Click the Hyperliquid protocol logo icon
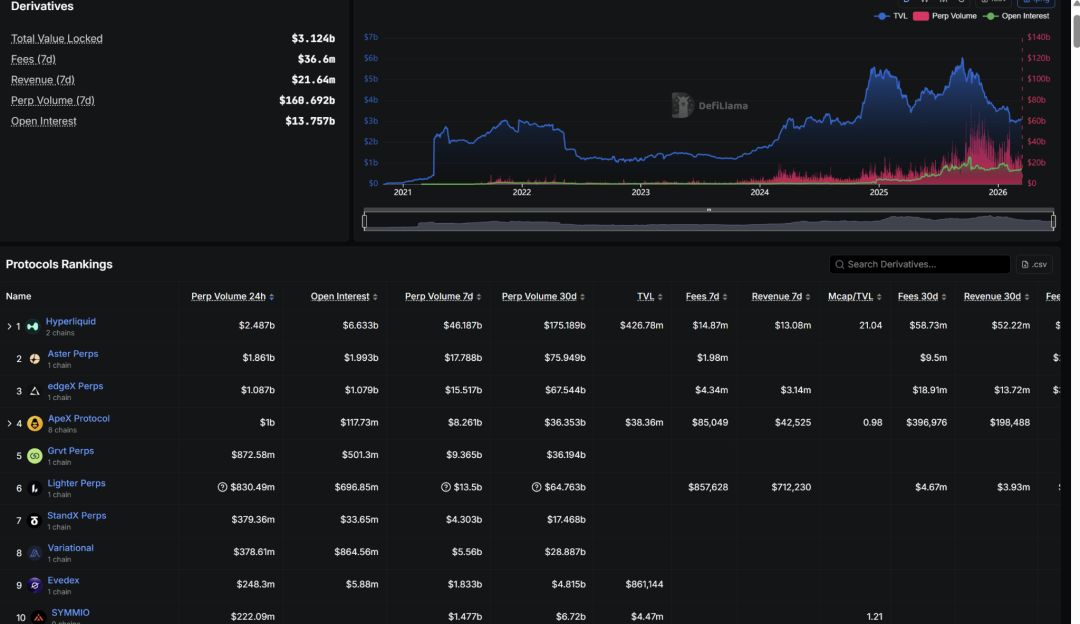The height and width of the screenshot is (624, 1080). [33, 326]
